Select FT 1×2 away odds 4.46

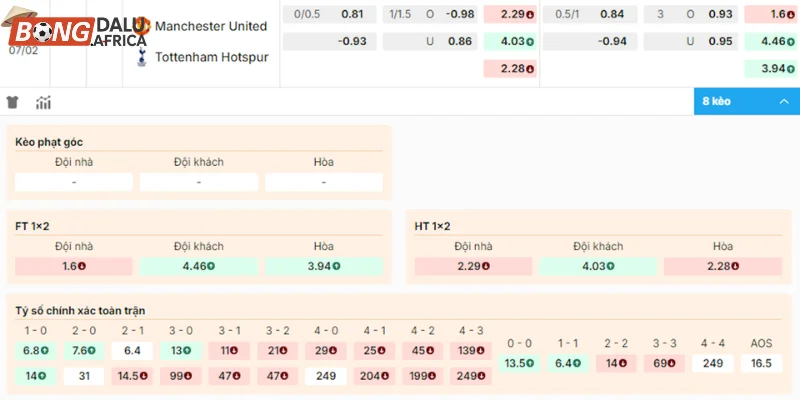click(x=199, y=267)
